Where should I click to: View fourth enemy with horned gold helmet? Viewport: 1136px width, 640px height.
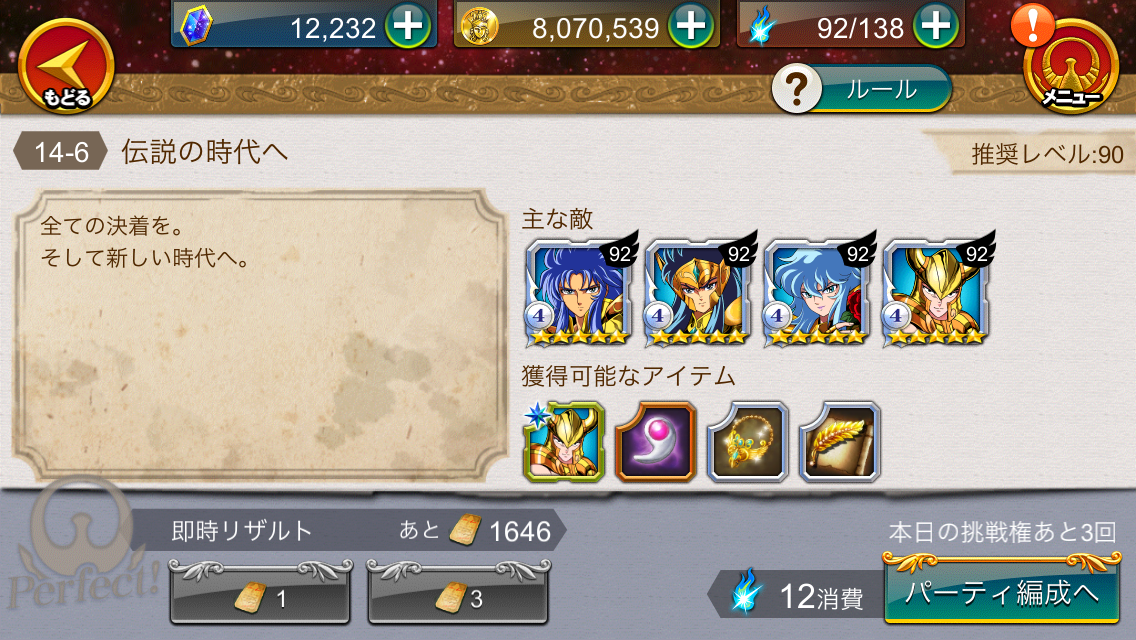(x=936, y=292)
